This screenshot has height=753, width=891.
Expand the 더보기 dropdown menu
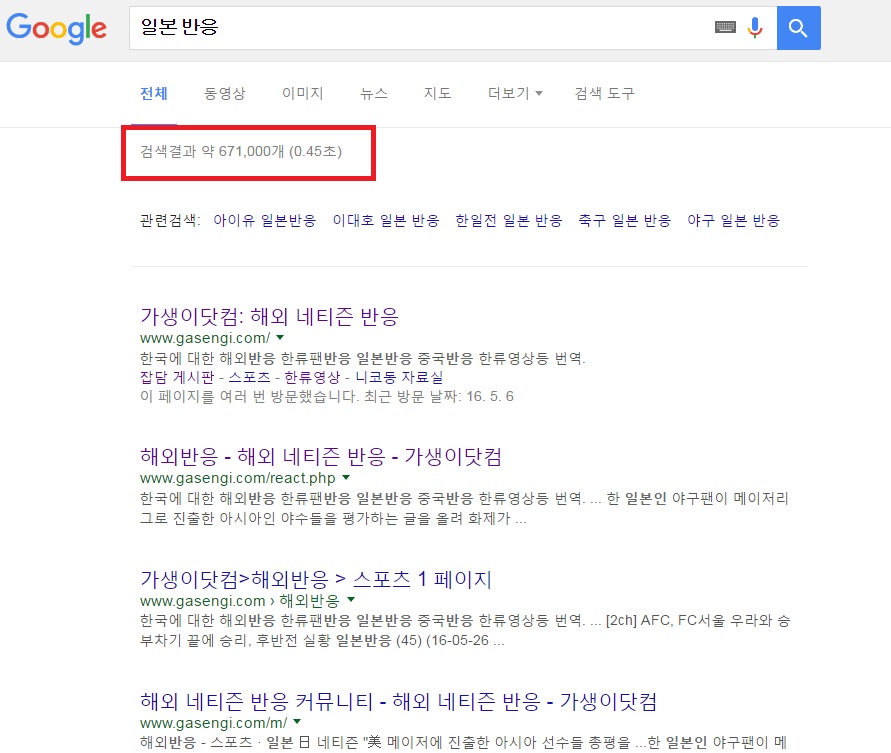[515, 94]
